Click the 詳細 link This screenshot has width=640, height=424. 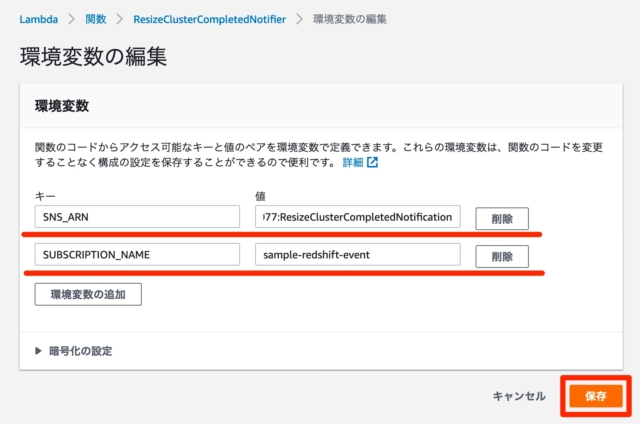[x=353, y=162]
